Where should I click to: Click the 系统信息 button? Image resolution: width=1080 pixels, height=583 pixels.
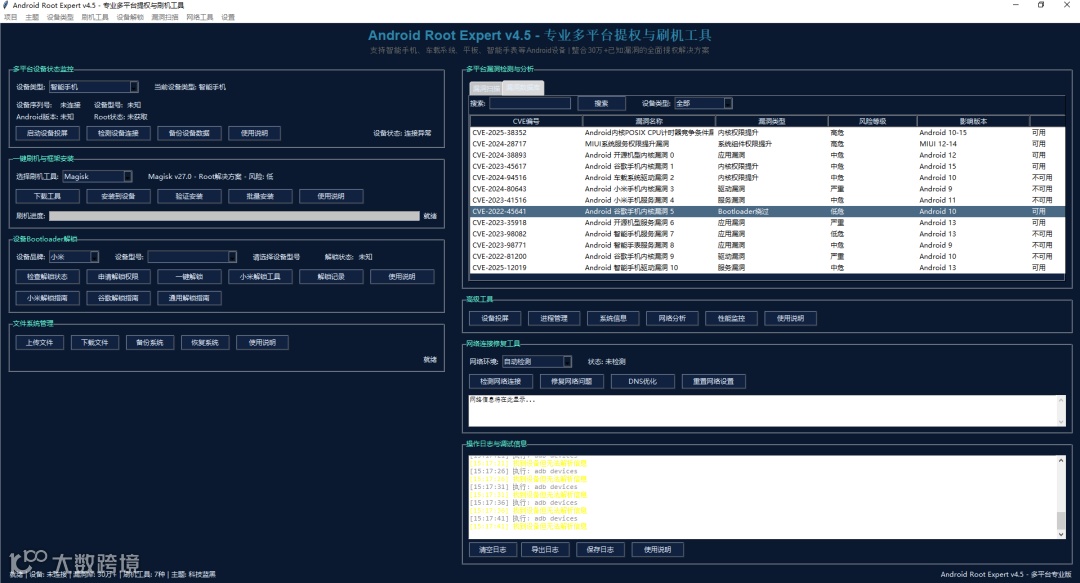tap(613, 318)
